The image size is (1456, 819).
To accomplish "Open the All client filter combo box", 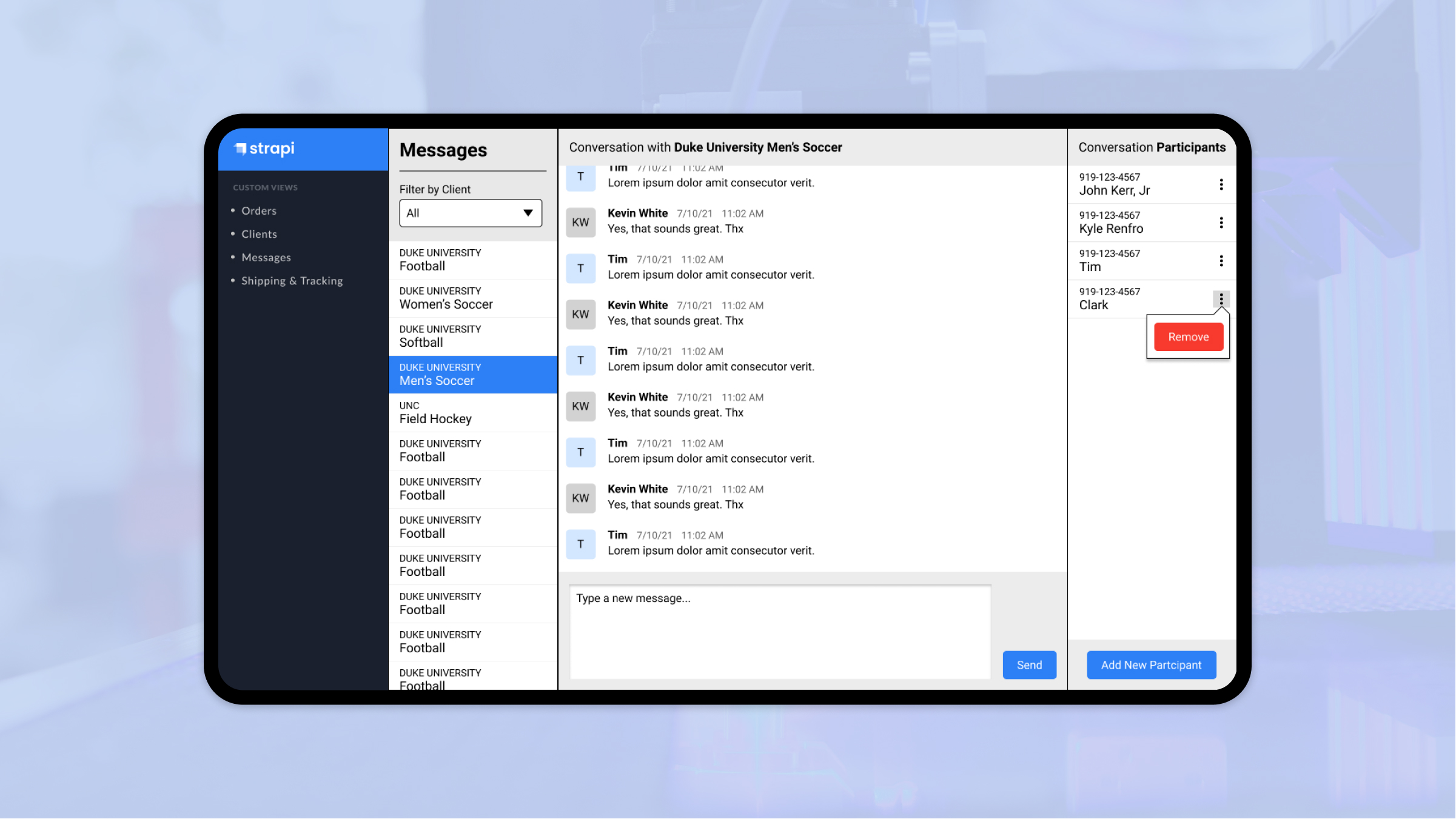I will pos(461,213).
